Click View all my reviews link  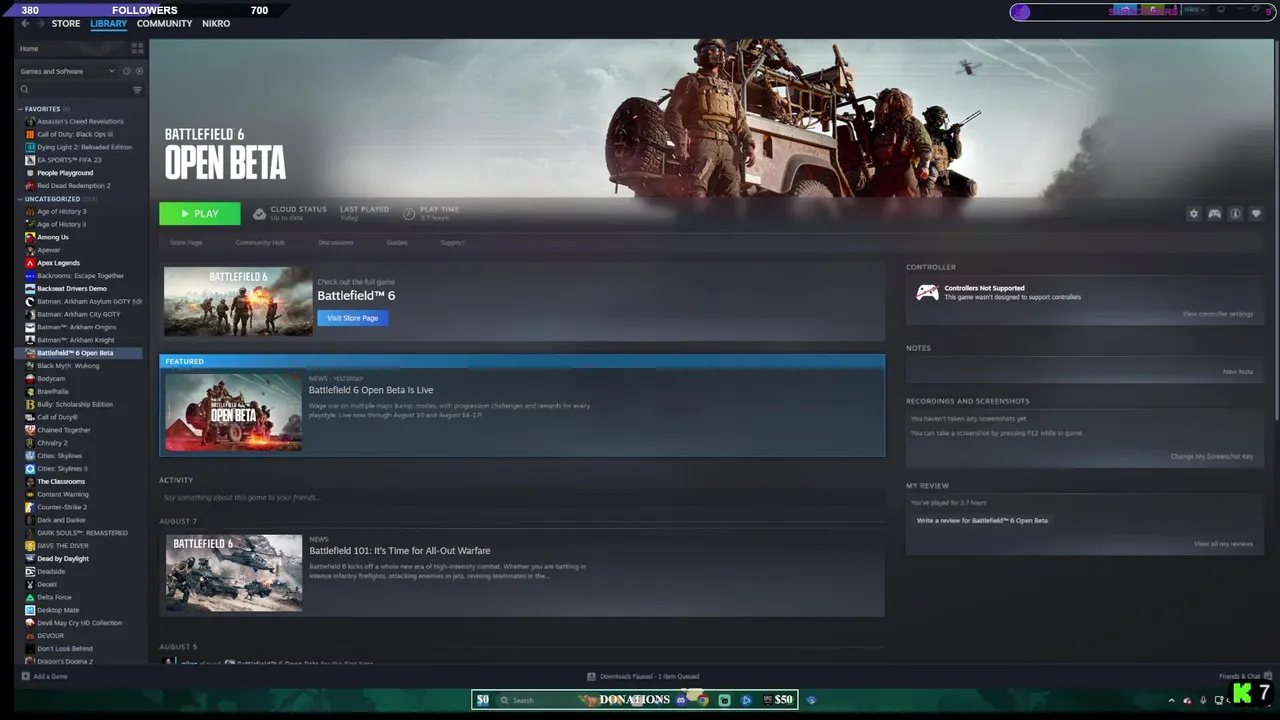tap(1223, 544)
